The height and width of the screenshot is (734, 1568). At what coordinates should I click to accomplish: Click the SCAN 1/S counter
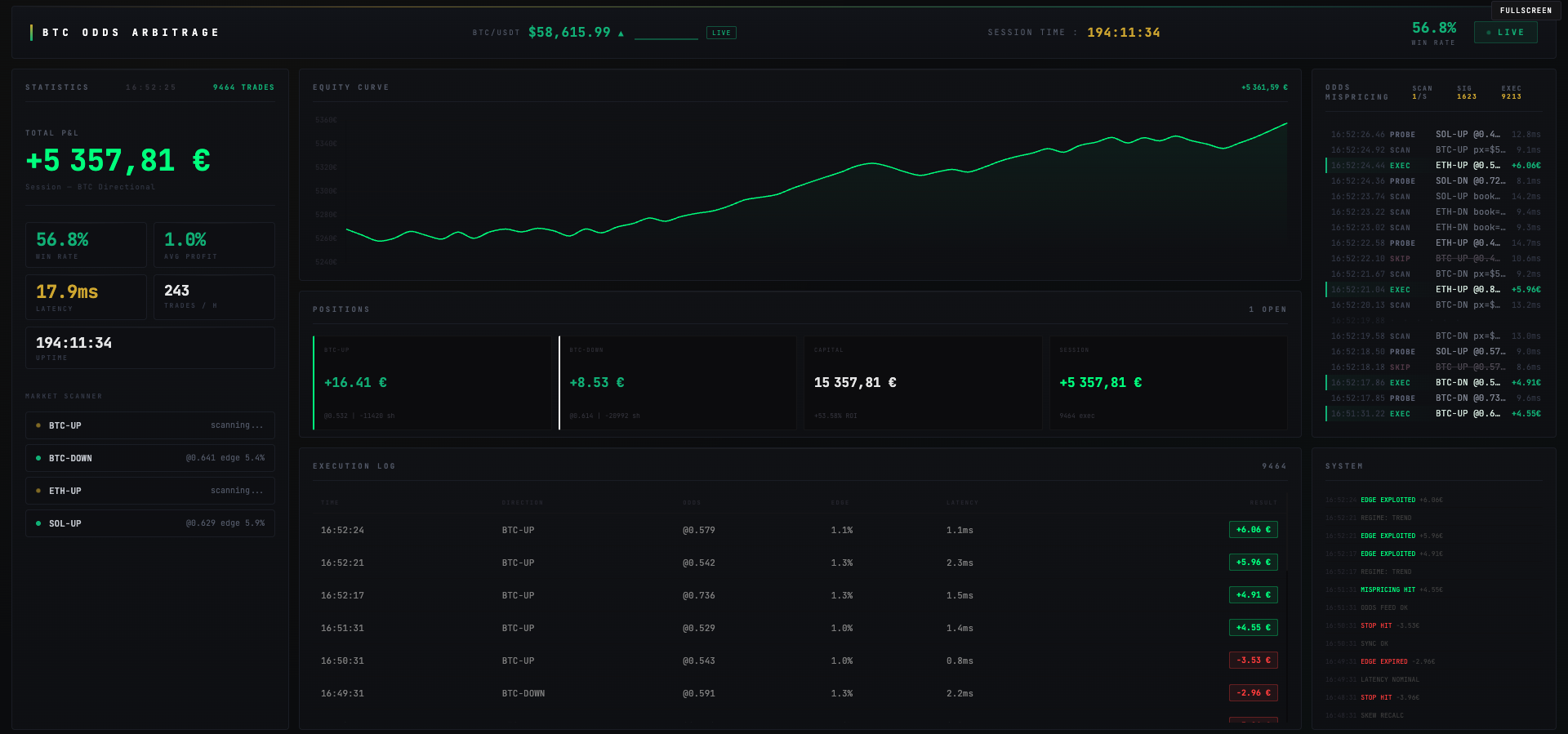[1422, 92]
